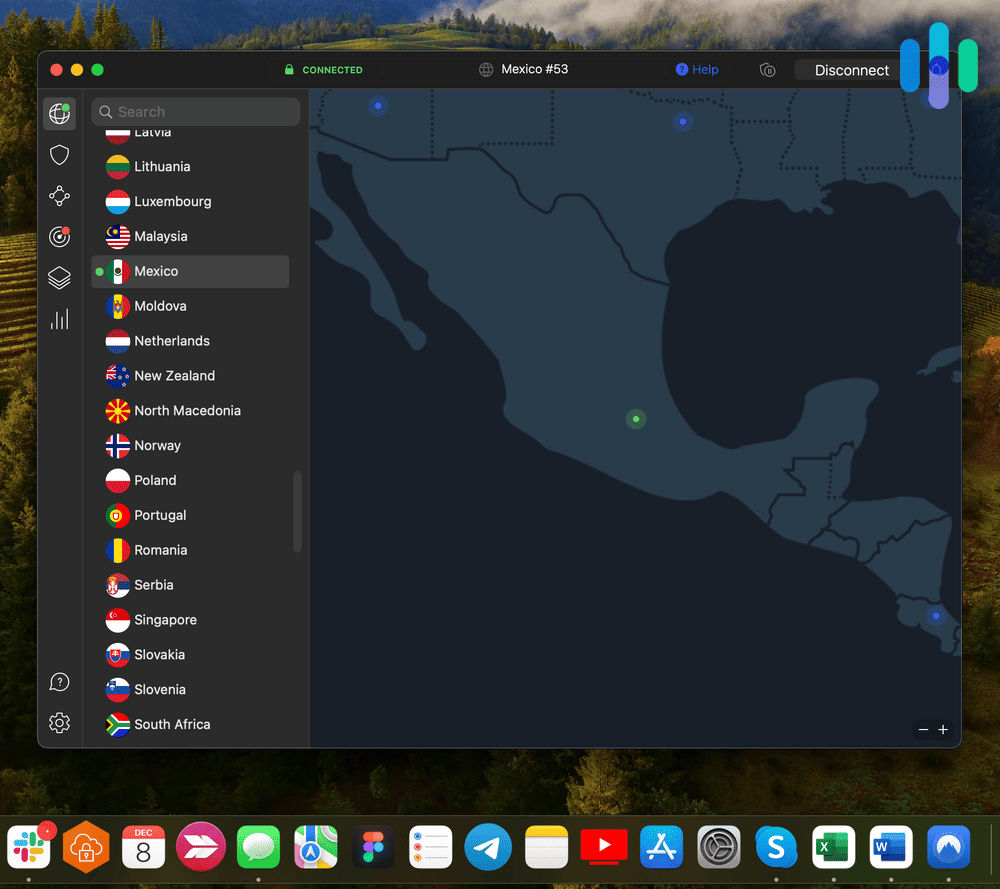This screenshot has width=1000, height=889.
Task: Pause the VPN using the pause shield icon
Action: coord(767,70)
